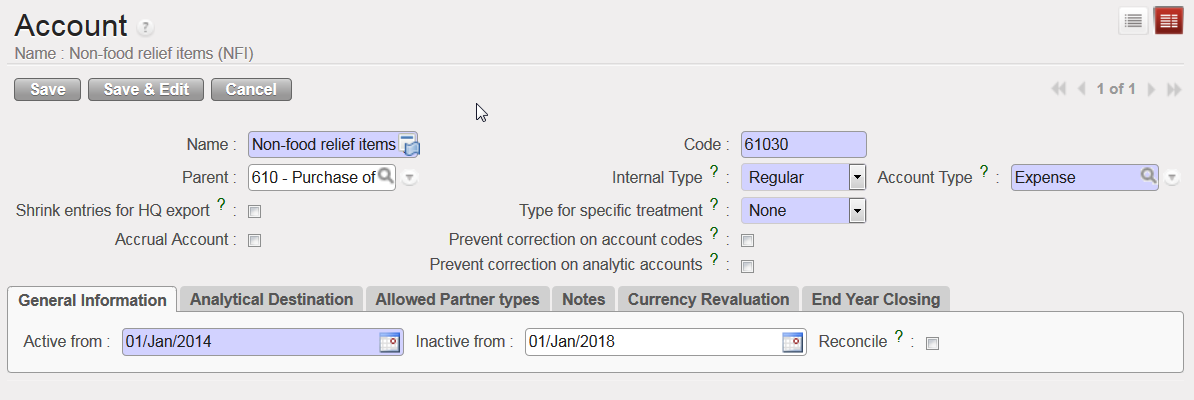This screenshot has height=400, width=1194.
Task: Toggle Accrual Account checkbox
Action: pos(254,240)
